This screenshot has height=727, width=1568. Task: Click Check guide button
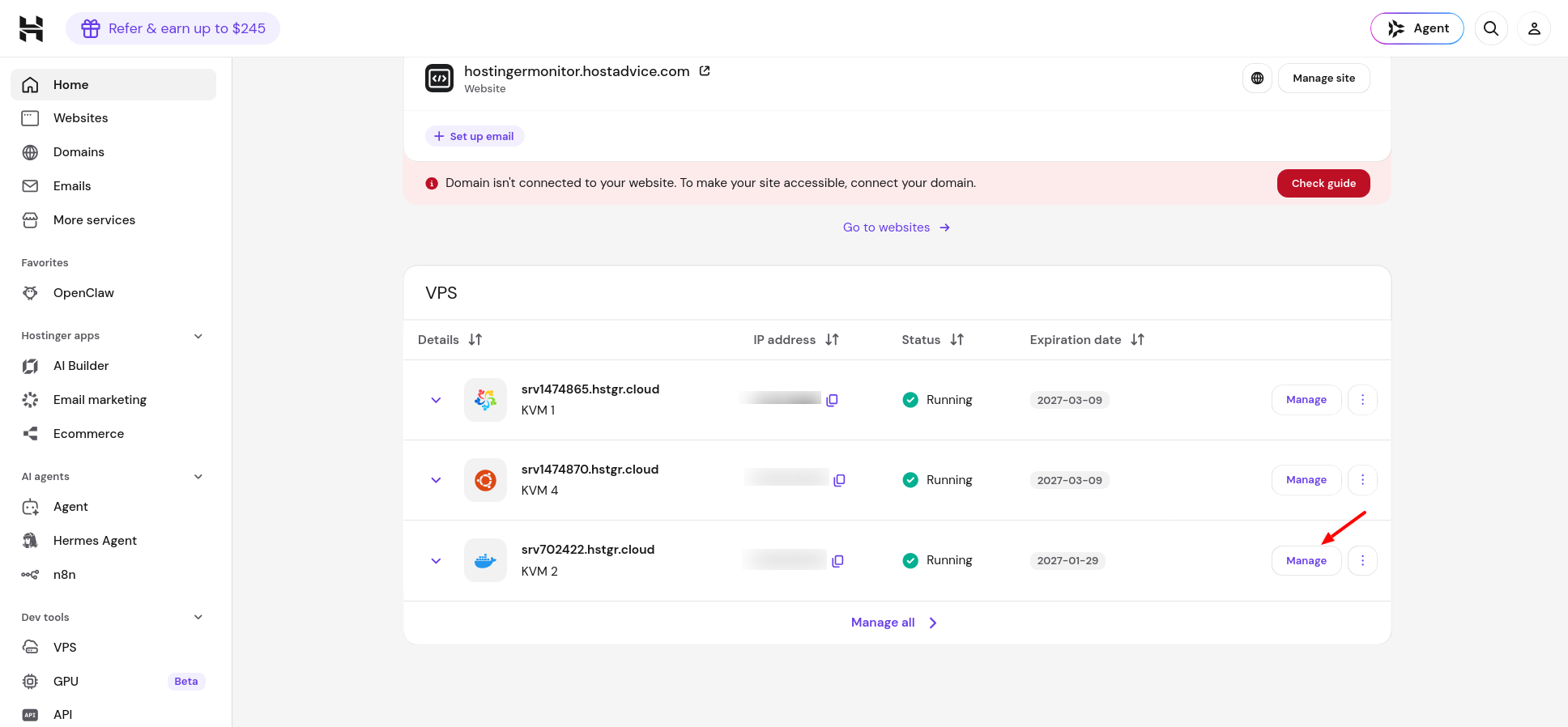1323,183
